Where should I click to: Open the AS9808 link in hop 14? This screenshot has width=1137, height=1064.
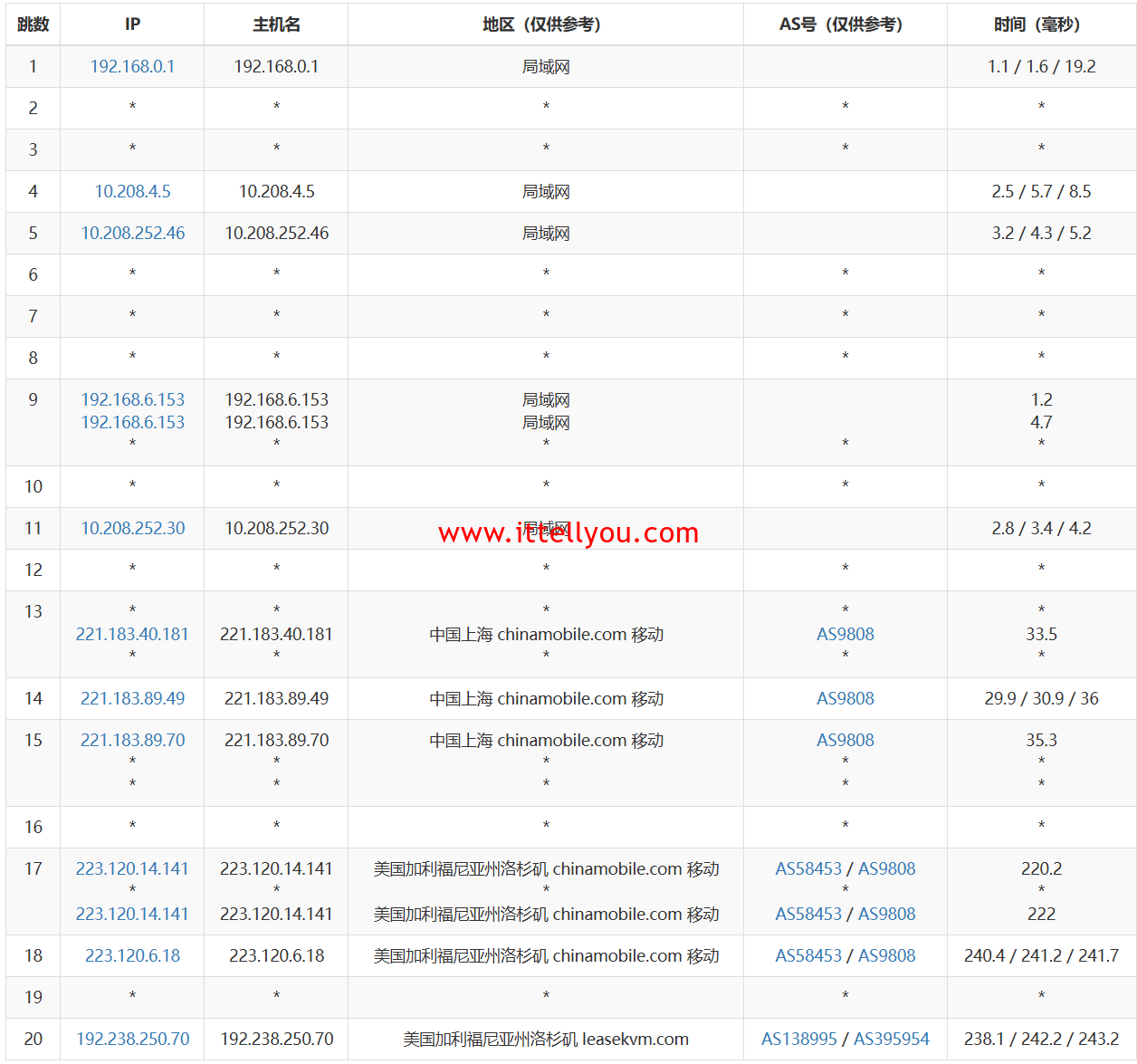(x=846, y=698)
